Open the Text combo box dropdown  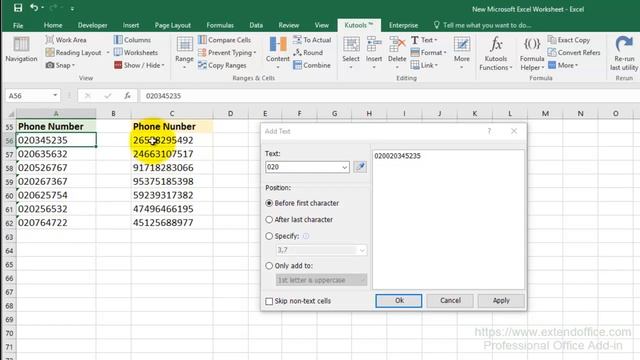pyautogui.click(x=344, y=167)
